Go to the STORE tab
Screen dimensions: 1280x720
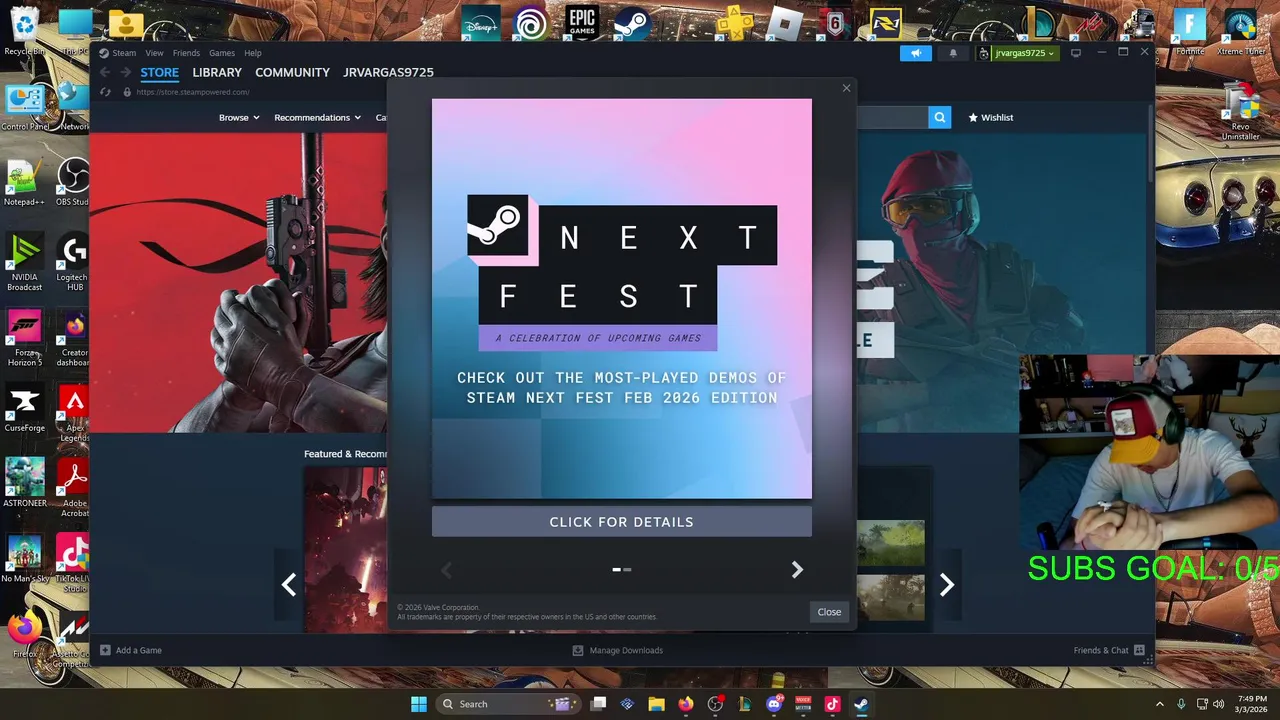(159, 72)
